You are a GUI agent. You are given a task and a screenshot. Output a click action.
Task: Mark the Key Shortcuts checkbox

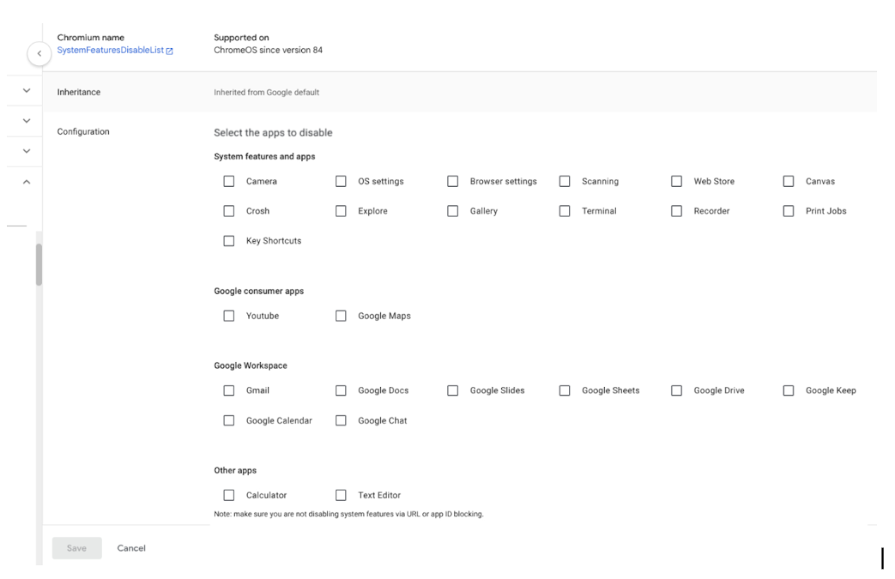click(229, 240)
